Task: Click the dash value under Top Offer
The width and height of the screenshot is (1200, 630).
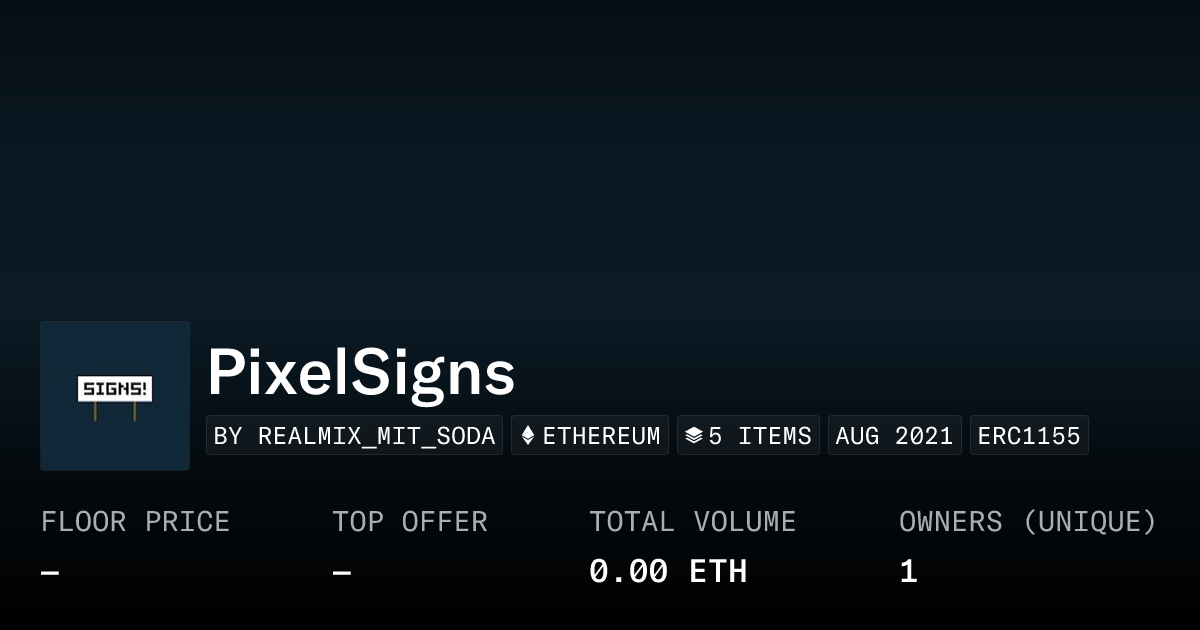Action: click(x=342, y=573)
